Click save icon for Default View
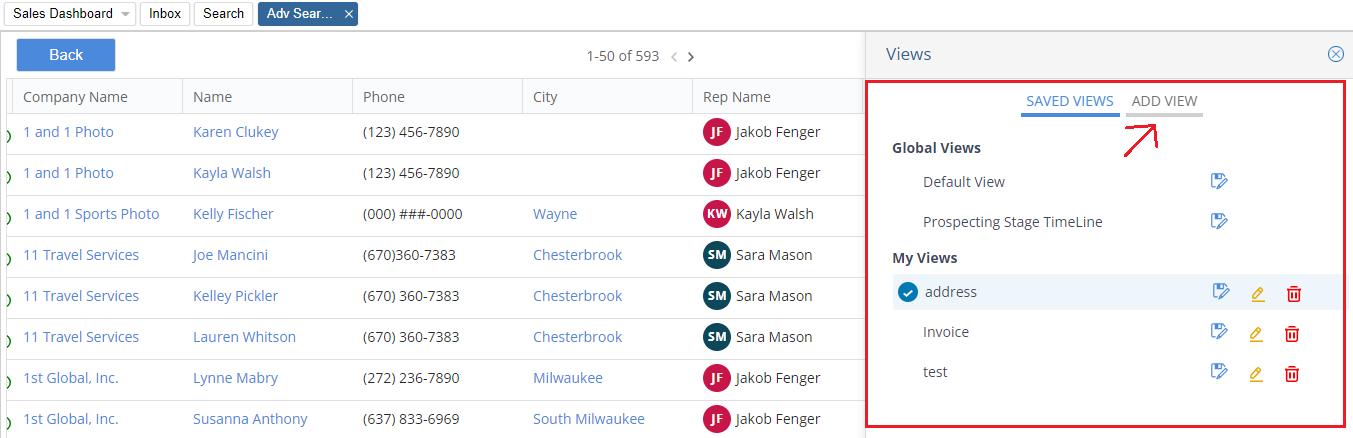Viewport: 1353px width, 438px height. tap(1218, 181)
